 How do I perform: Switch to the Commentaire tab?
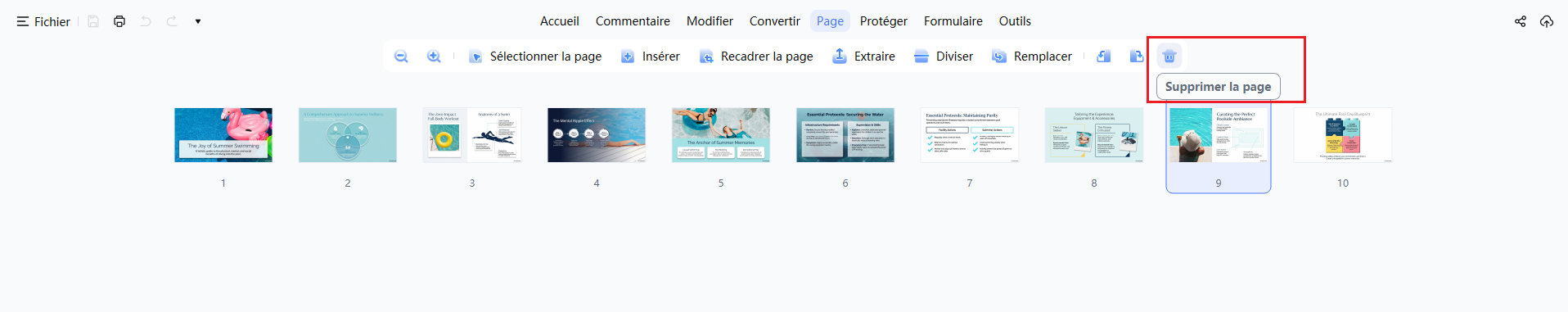[x=633, y=21]
